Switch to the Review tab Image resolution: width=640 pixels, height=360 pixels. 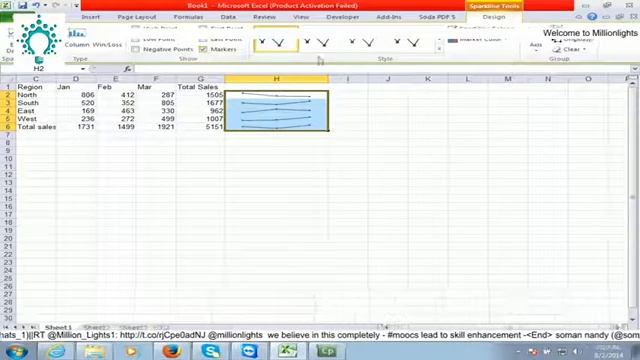[264, 17]
